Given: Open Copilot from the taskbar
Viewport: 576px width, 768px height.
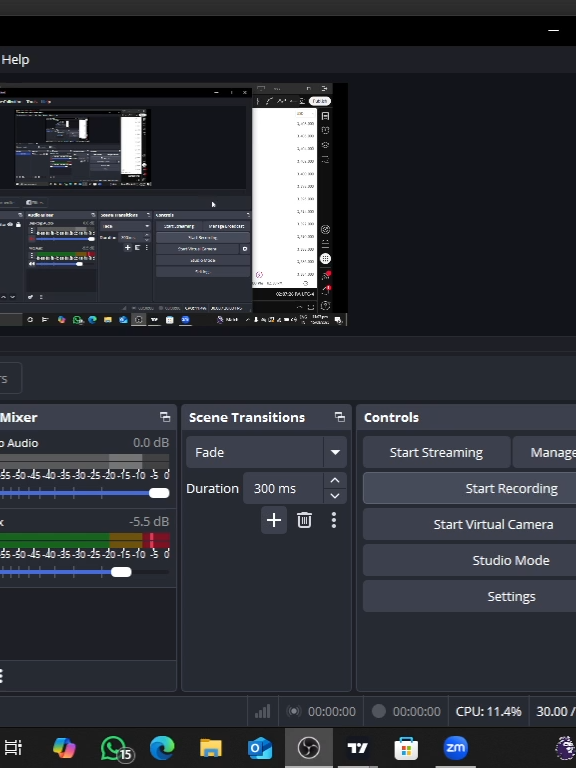Looking at the screenshot, I should (64, 747).
